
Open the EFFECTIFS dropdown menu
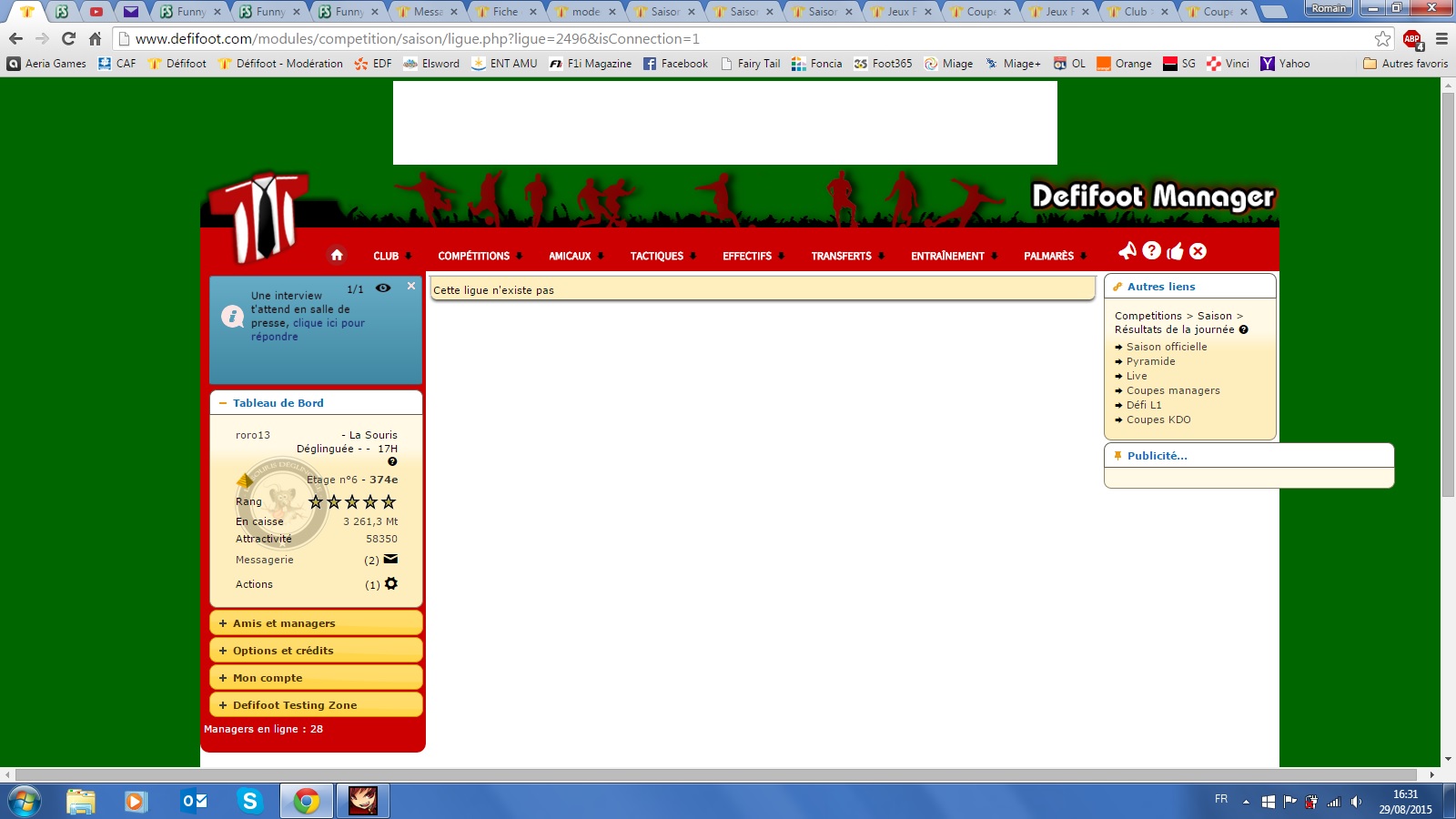click(x=753, y=256)
